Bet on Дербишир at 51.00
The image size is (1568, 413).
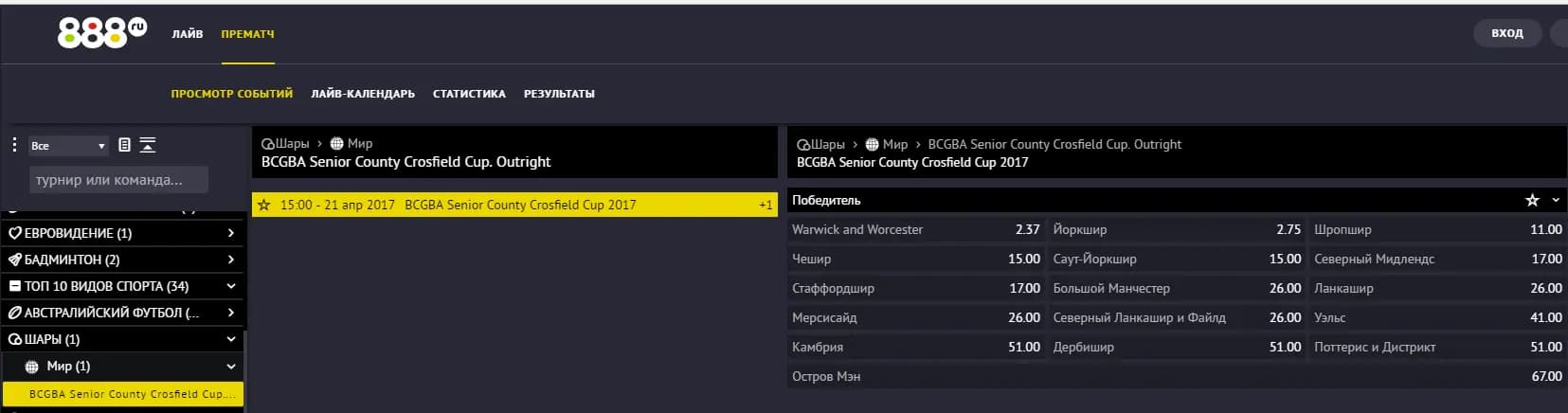tap(1177, 347)
